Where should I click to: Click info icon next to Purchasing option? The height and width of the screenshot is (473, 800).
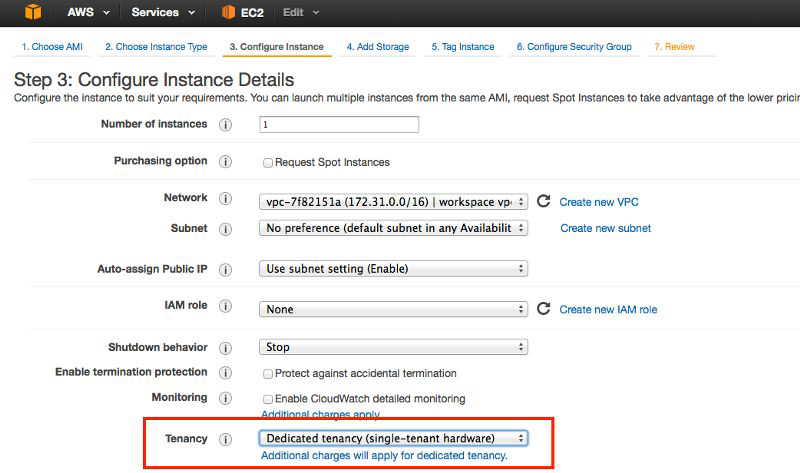click(x=225, y=162)
